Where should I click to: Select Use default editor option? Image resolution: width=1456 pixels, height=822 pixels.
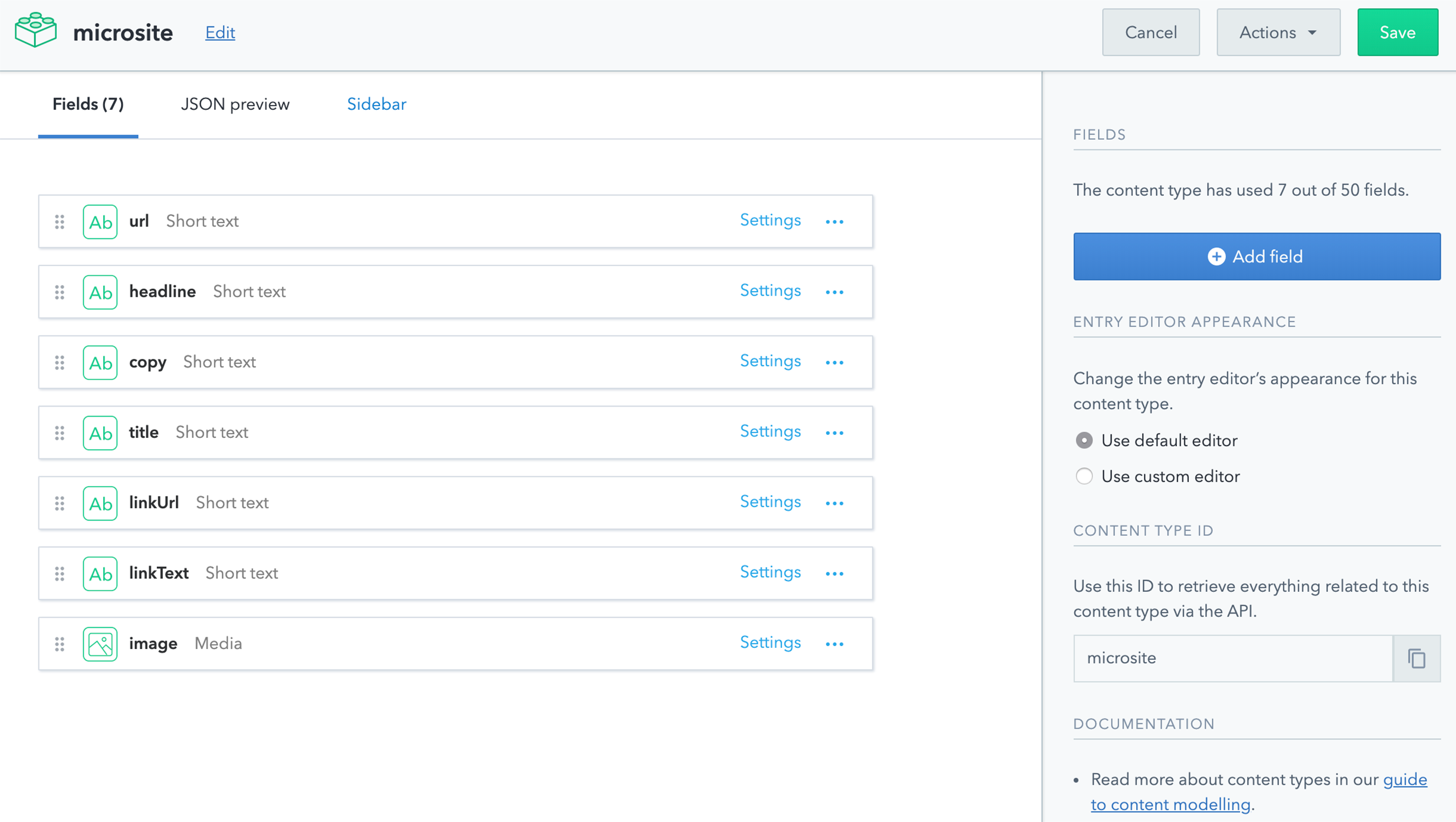1084,440
